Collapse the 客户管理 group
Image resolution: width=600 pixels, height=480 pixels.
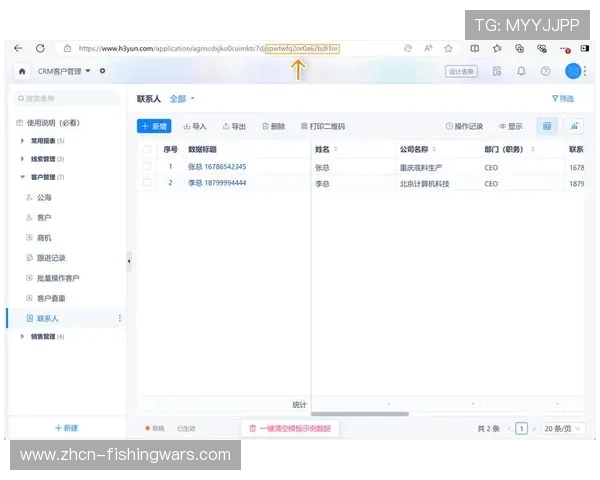pos(22,177)
